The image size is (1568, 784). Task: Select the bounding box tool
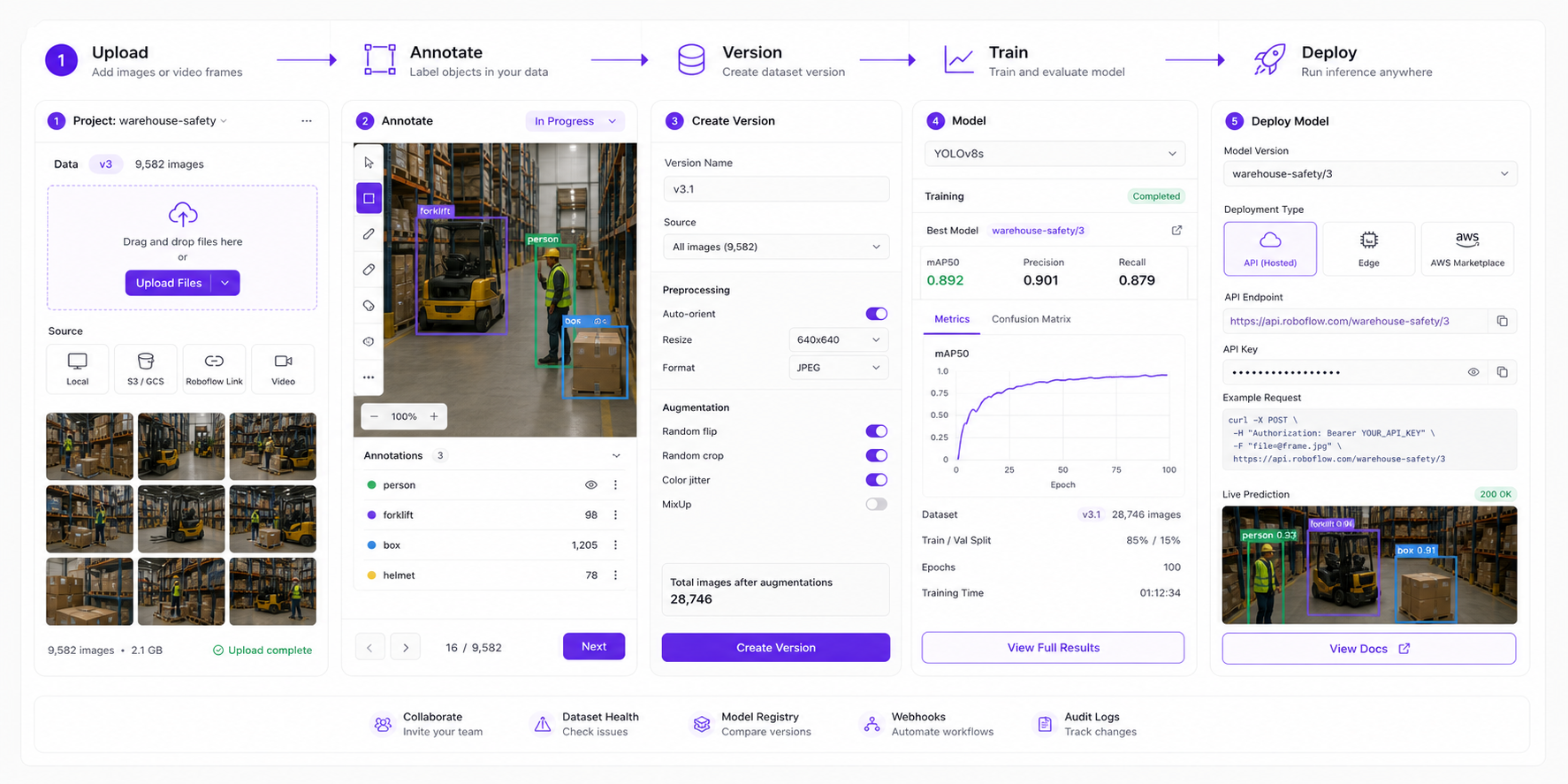click(x=369, y=198)
